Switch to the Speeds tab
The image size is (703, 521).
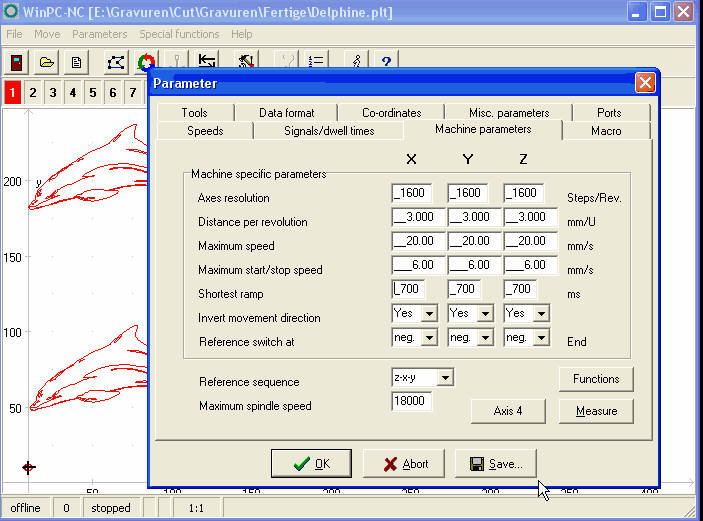click(x=205, y=131)
